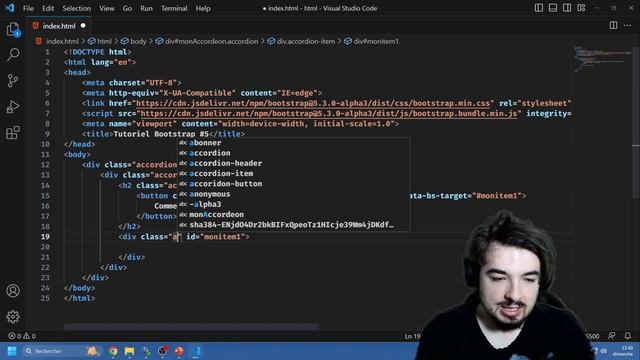Choose 'monAccordeon' autocomplete suggestion
This screenshot has width=640, height=360.
(x=293, y=215)
